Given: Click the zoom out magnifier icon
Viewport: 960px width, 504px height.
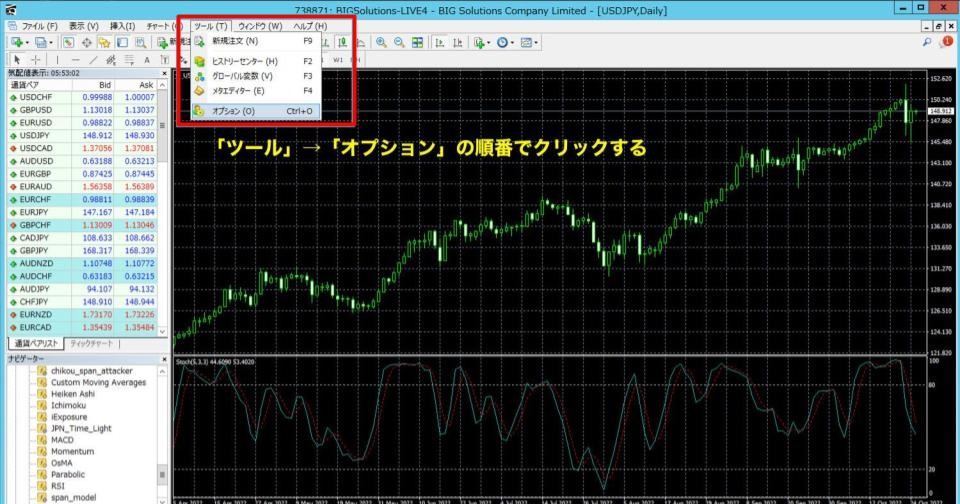Looking at the screenshot, I should coord(400,43).
